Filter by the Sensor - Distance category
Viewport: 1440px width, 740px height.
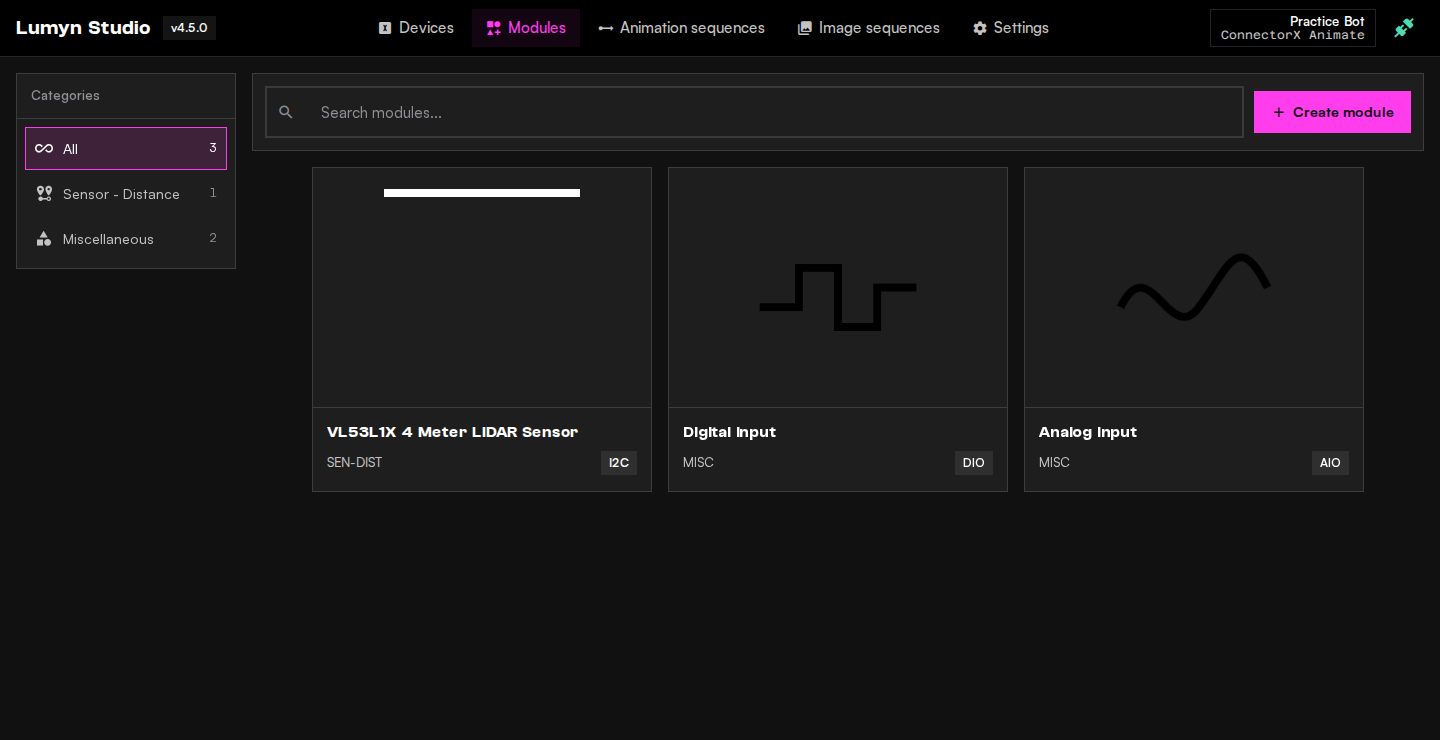tap(126, 193)
